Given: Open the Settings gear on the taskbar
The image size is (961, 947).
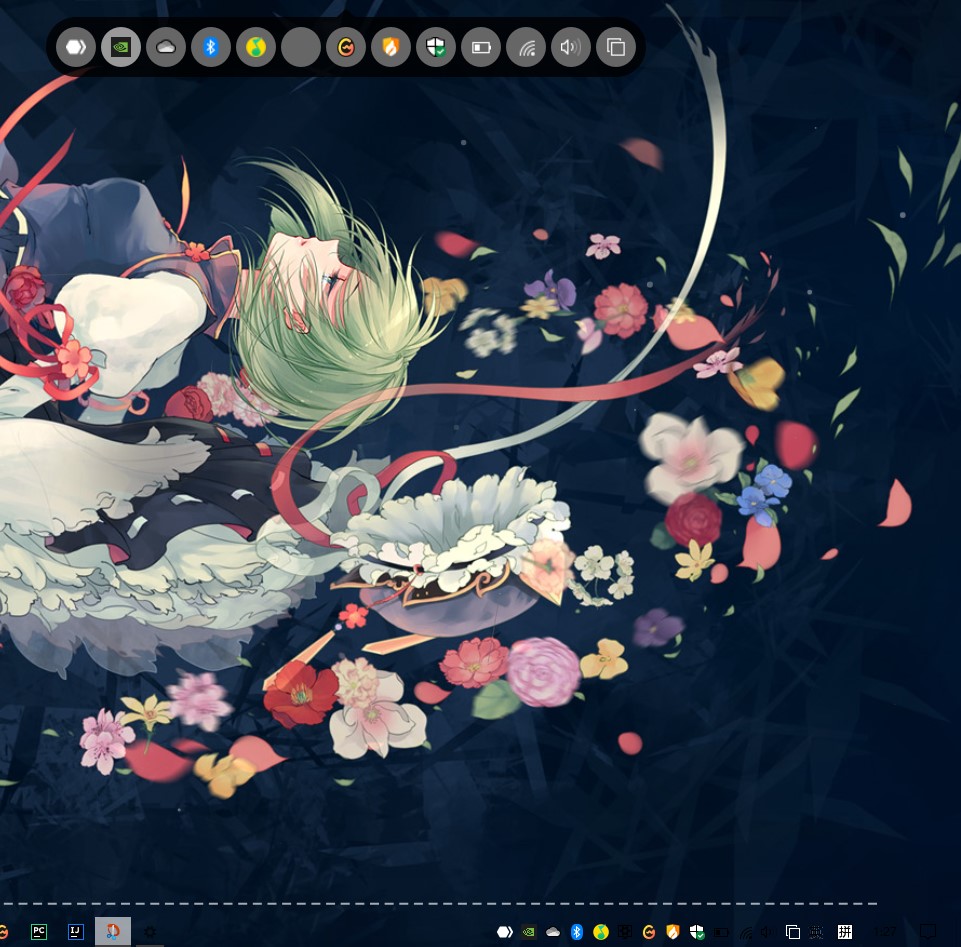Looking at the screenshot, I should (x=150, y=932).
